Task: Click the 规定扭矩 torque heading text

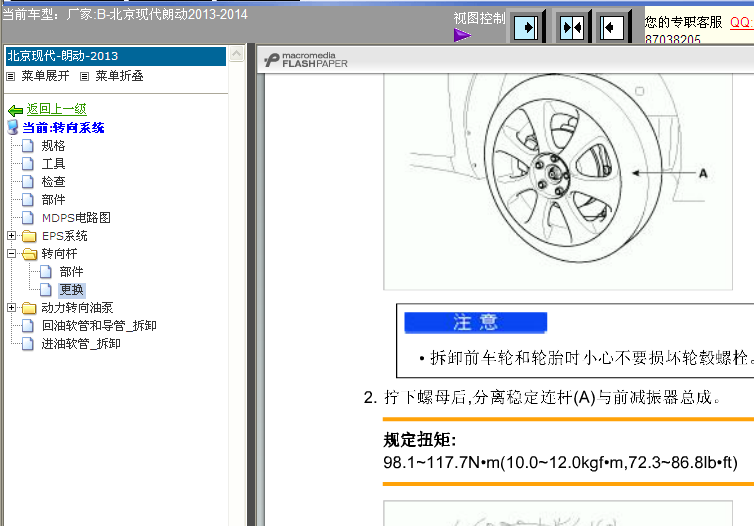Action: (x=420, y=440)
